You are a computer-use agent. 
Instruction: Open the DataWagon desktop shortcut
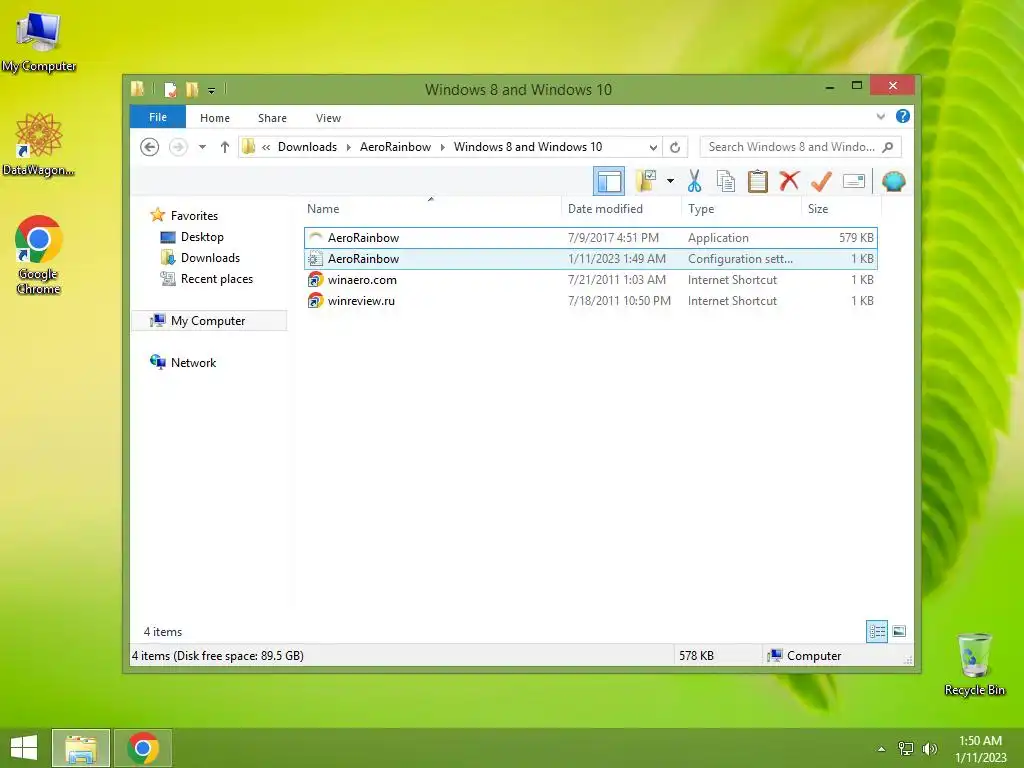coord(39,144)
